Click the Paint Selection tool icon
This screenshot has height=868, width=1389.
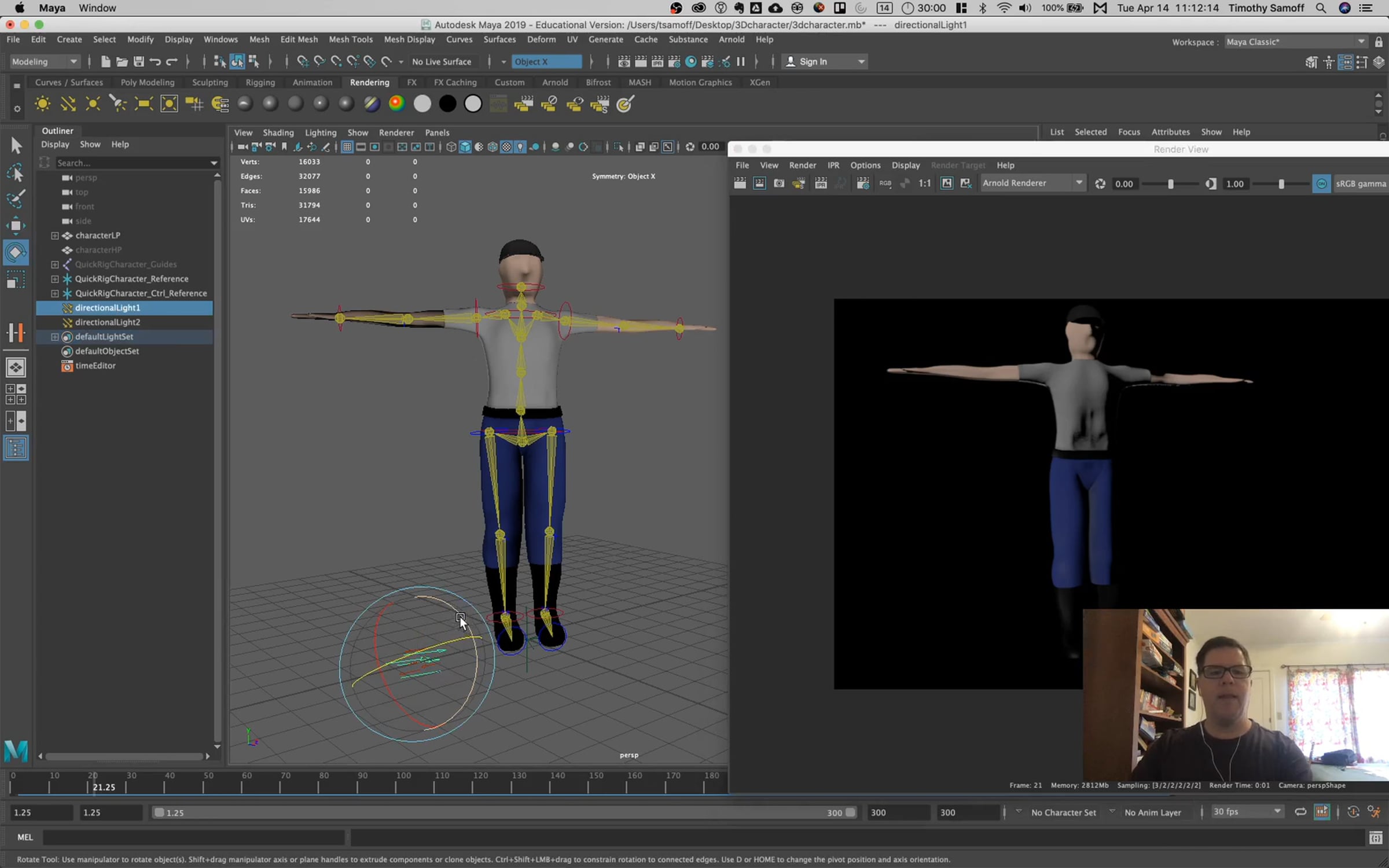point(16,199)
